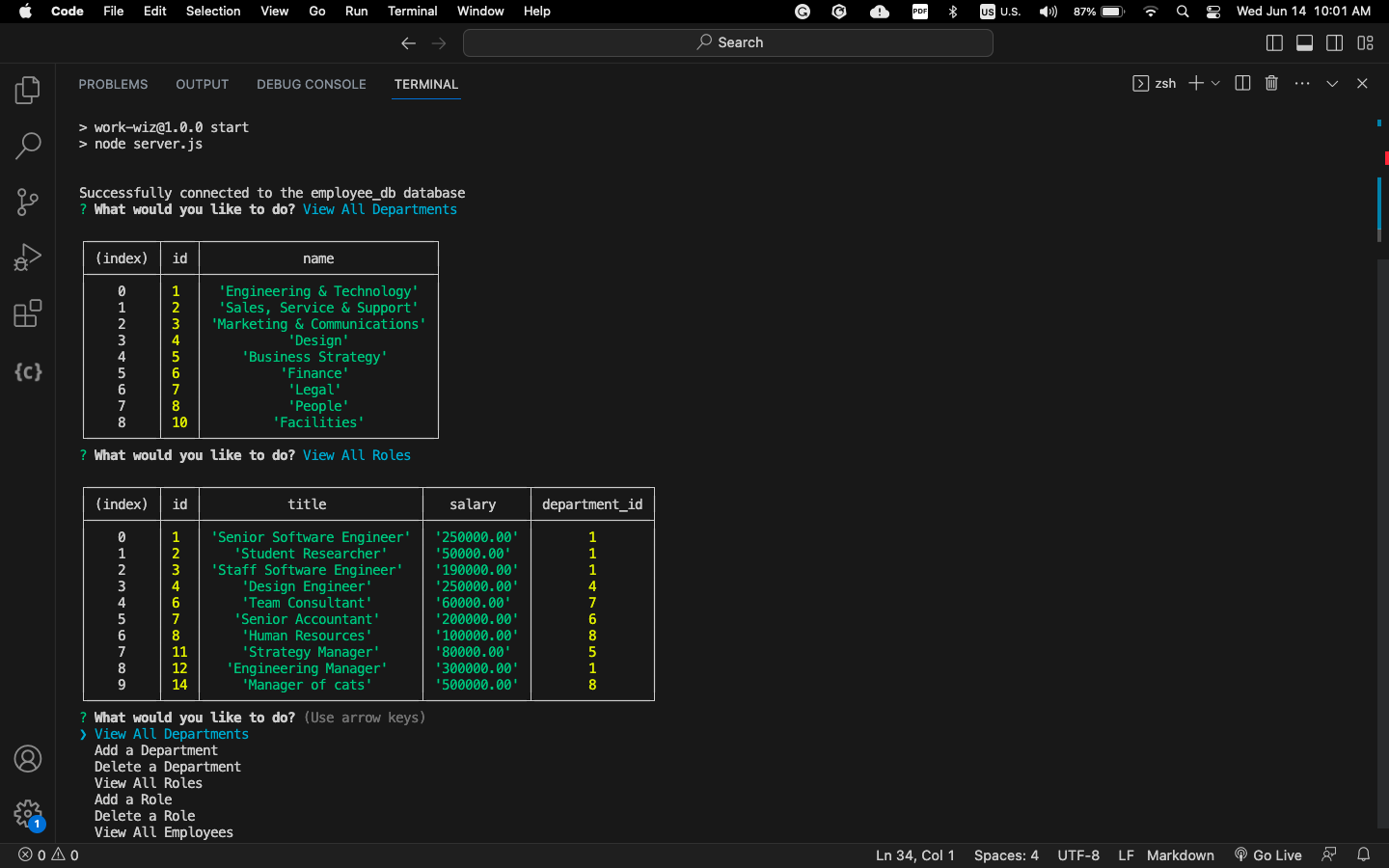
Task: Select the zsh terminal shell label
Action: (x=1155, y=84)
